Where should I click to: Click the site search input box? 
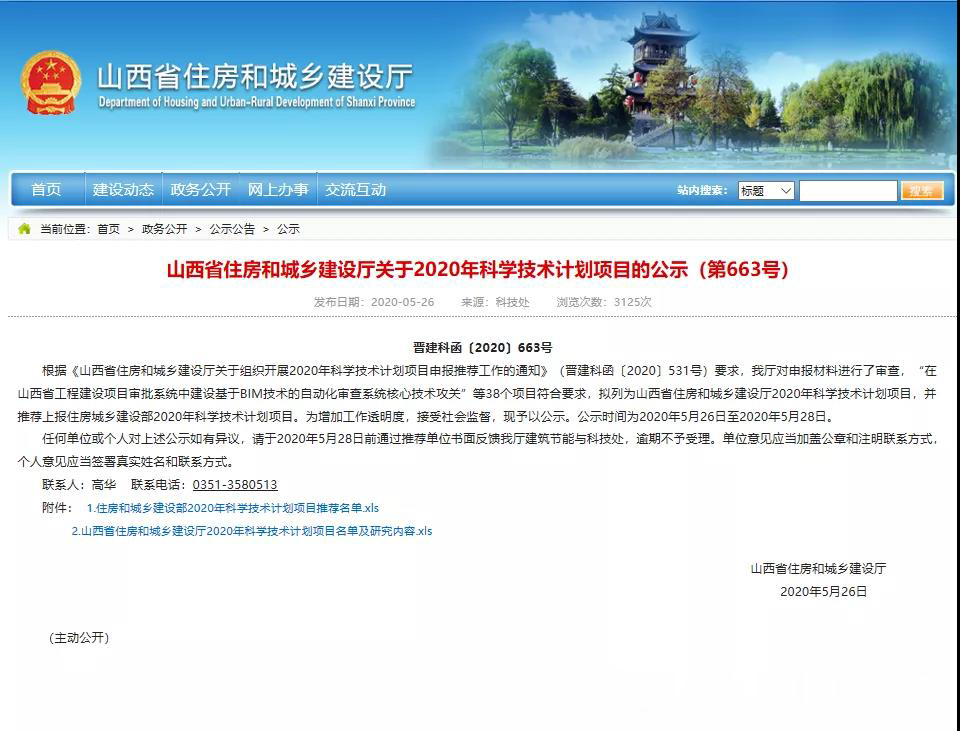(847, 191)
